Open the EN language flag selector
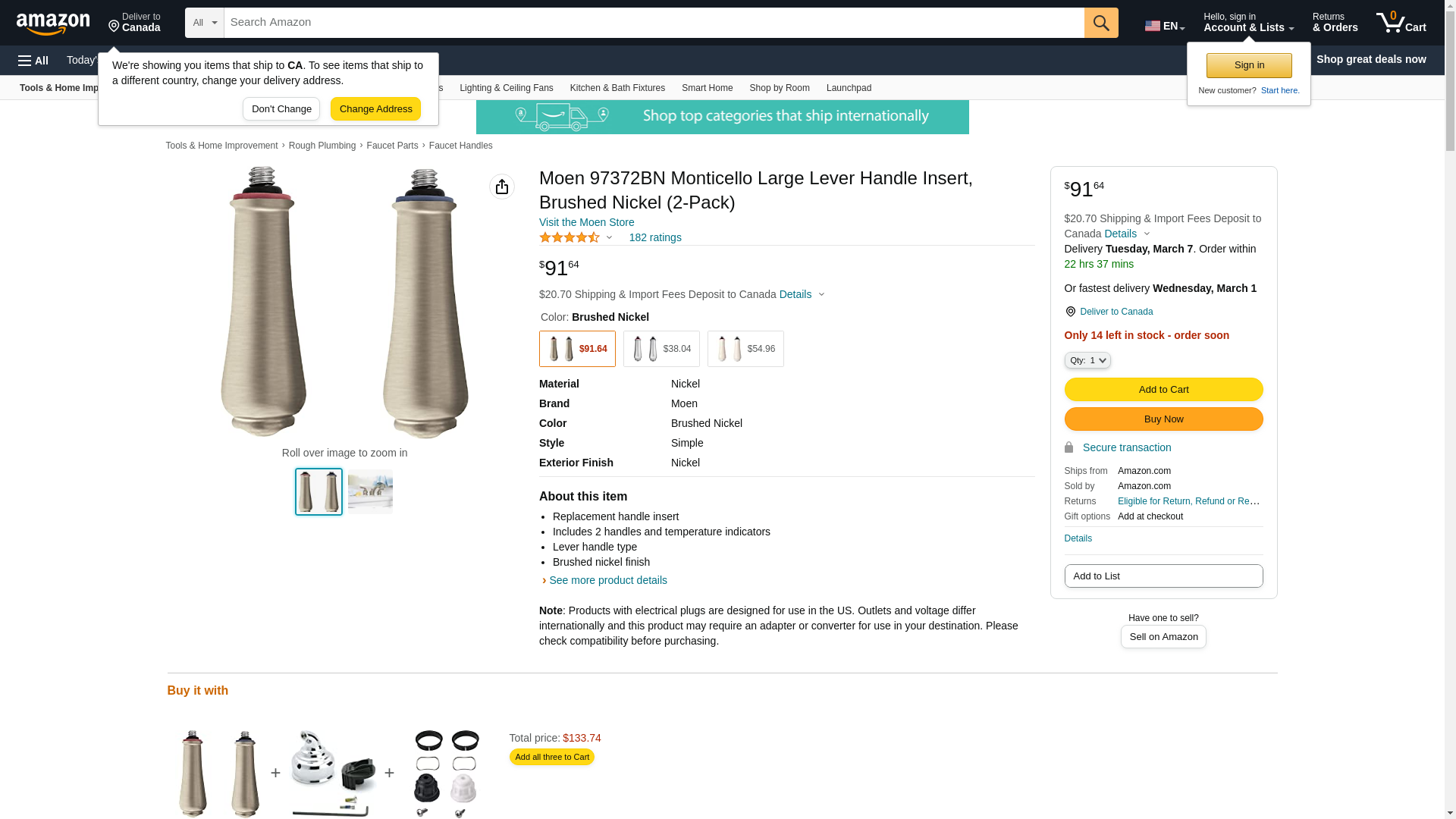This screenshot has width=1456, height=819. 1164,26
